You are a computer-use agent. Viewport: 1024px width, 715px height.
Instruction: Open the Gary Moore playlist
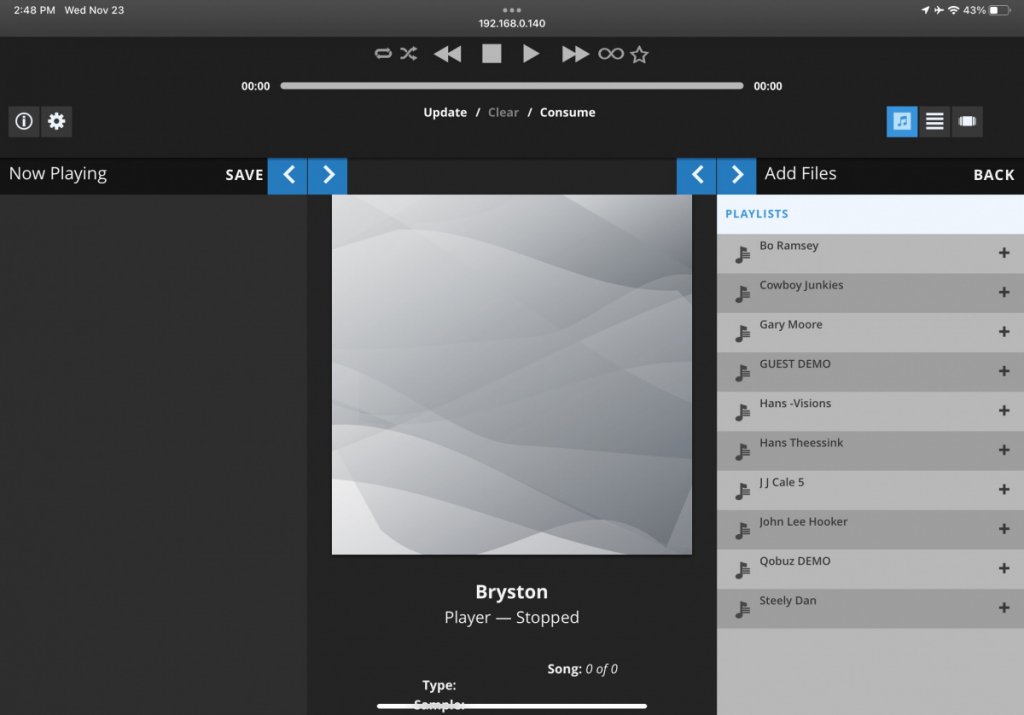[x=870, y=332]
